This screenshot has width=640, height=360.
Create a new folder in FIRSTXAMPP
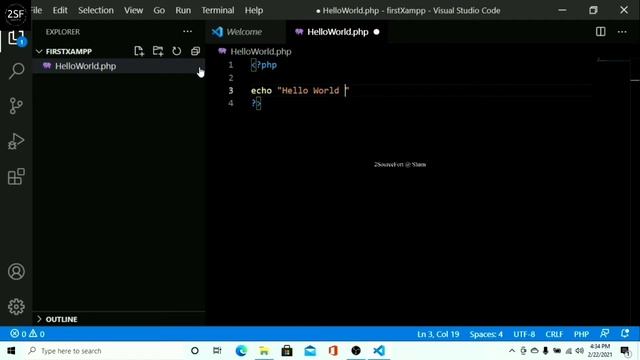(x=158, y=51)
